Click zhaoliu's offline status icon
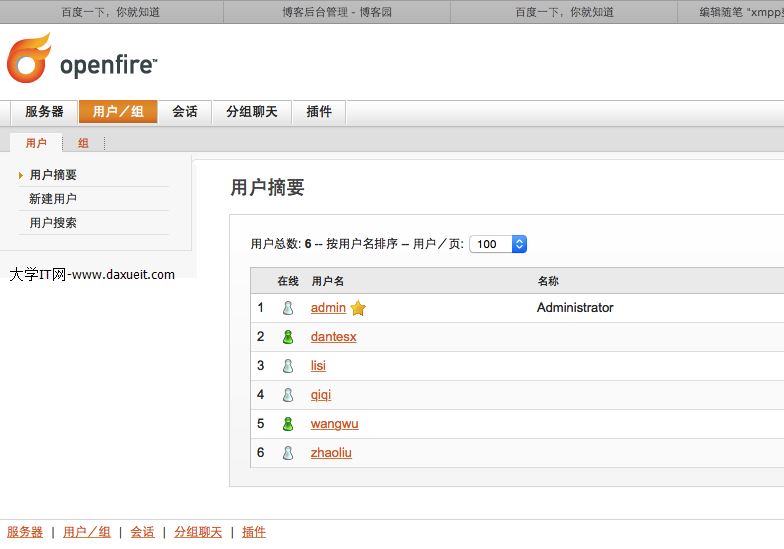This screenshot has height=549, width=784. [288, 453]
